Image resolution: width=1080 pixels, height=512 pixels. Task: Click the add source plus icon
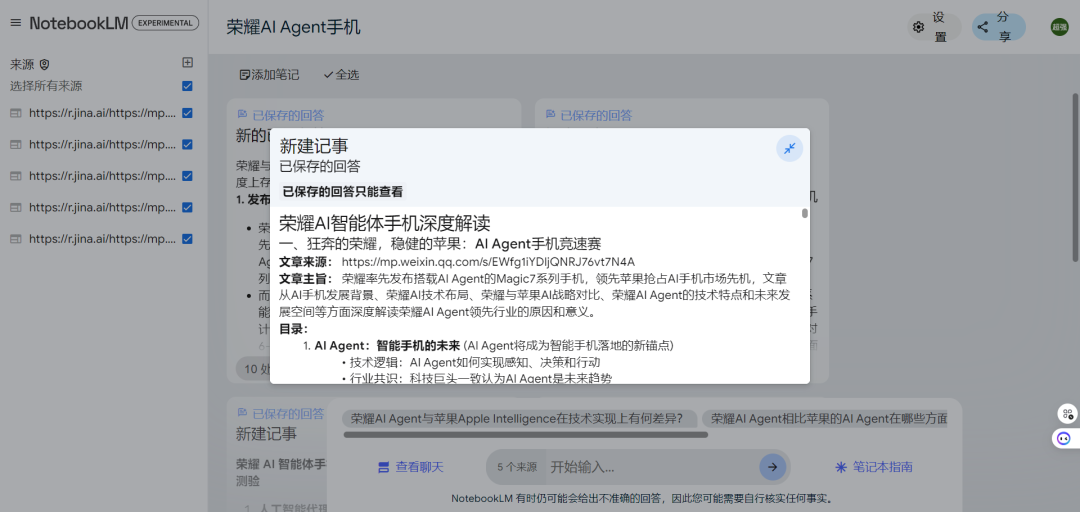(187, 63)
